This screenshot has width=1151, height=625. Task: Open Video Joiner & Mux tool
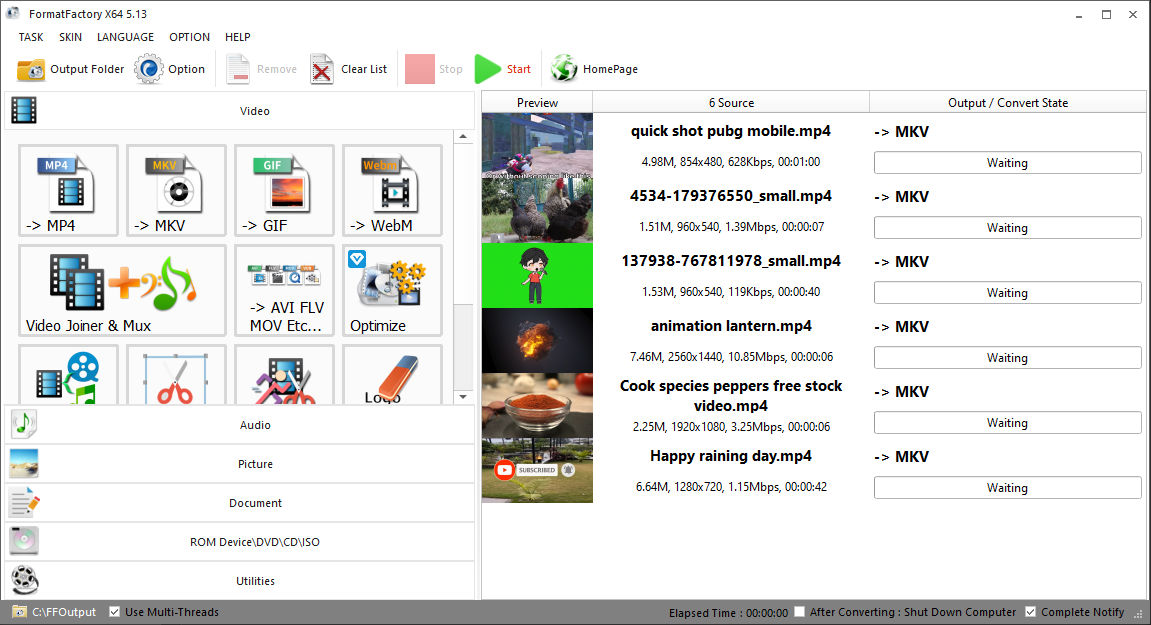pyautogui.click(x=123, y=290)
